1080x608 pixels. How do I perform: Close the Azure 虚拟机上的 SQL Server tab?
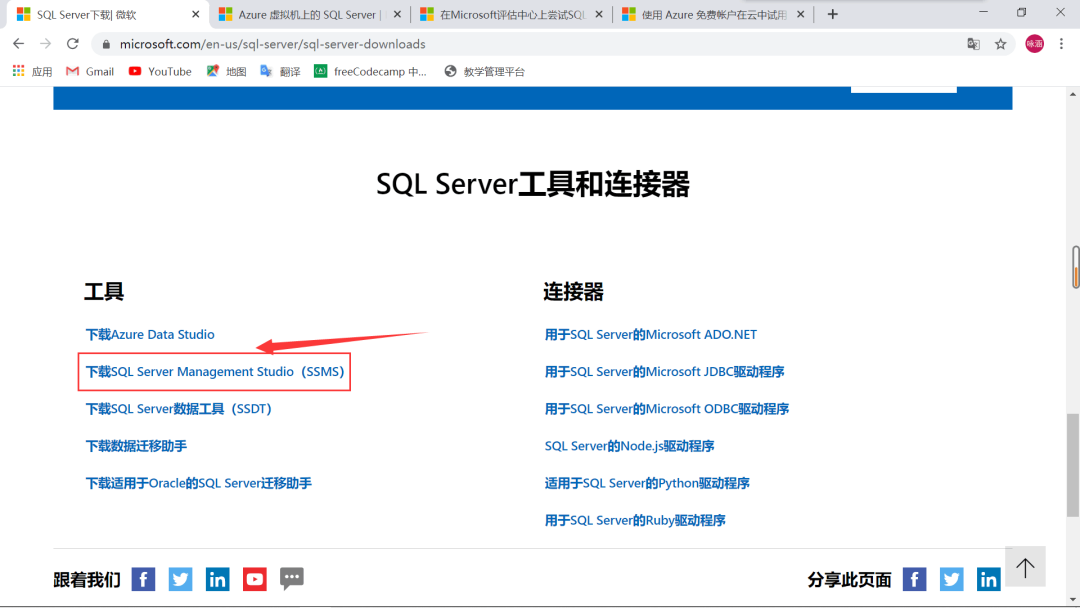[397, 14]
